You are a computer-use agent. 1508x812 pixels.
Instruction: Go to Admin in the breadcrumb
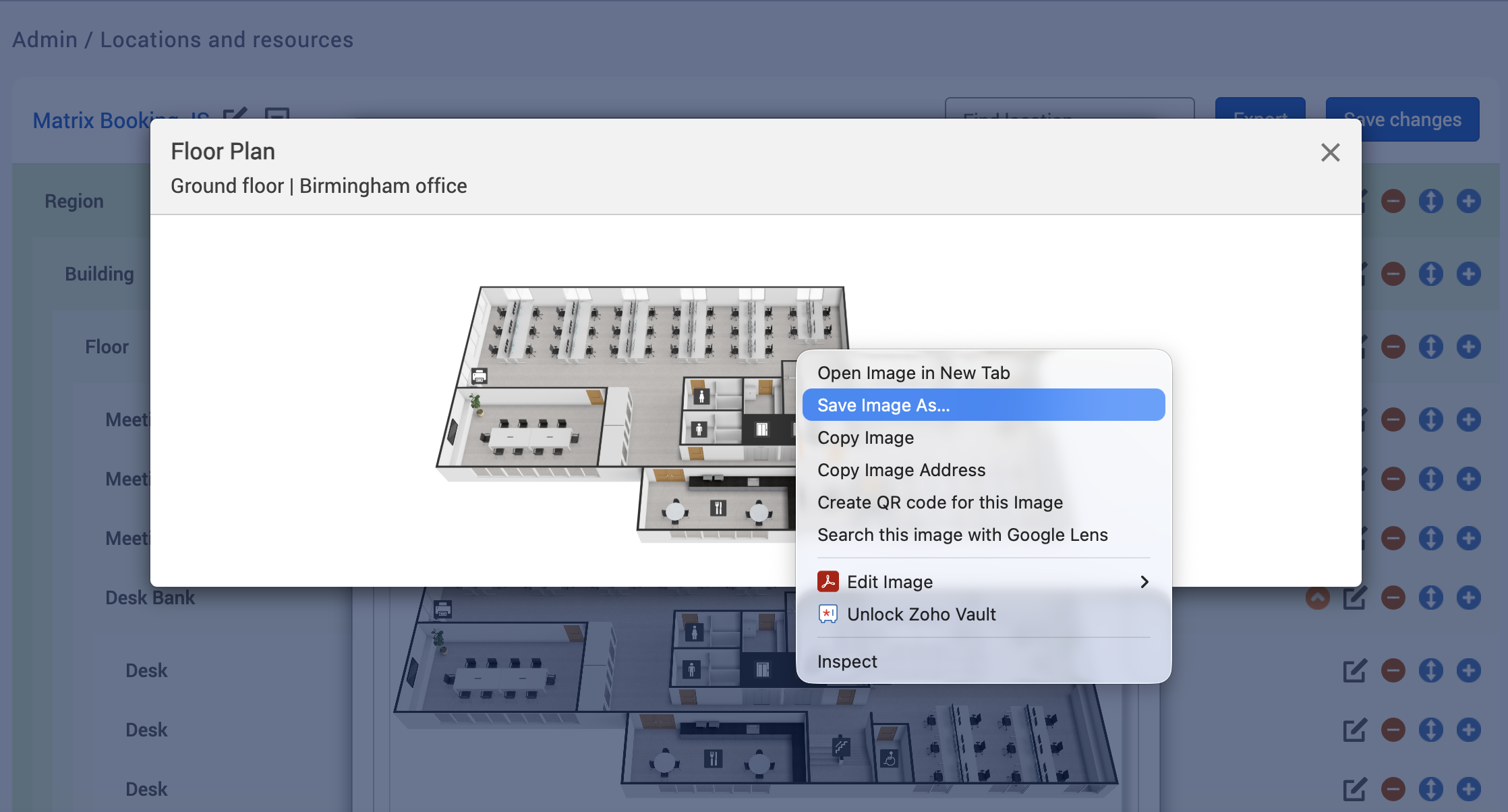click(x=45, y=40)
